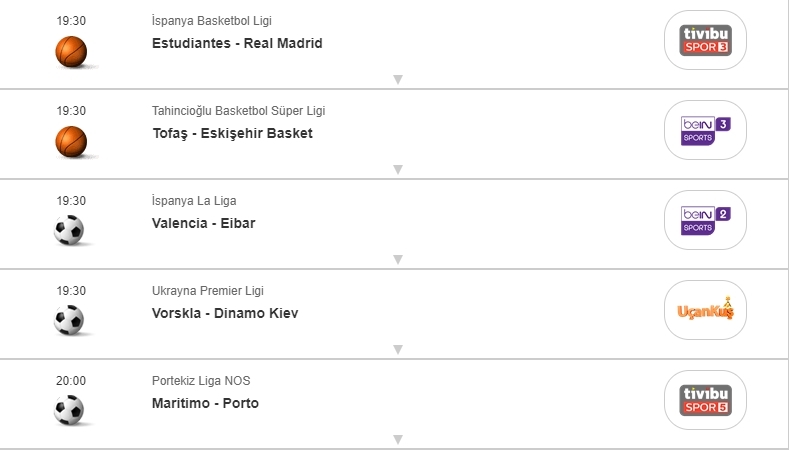Expand Maritimo - Porto match details arrow
The image size is (789, 450).
pos(397,439)
